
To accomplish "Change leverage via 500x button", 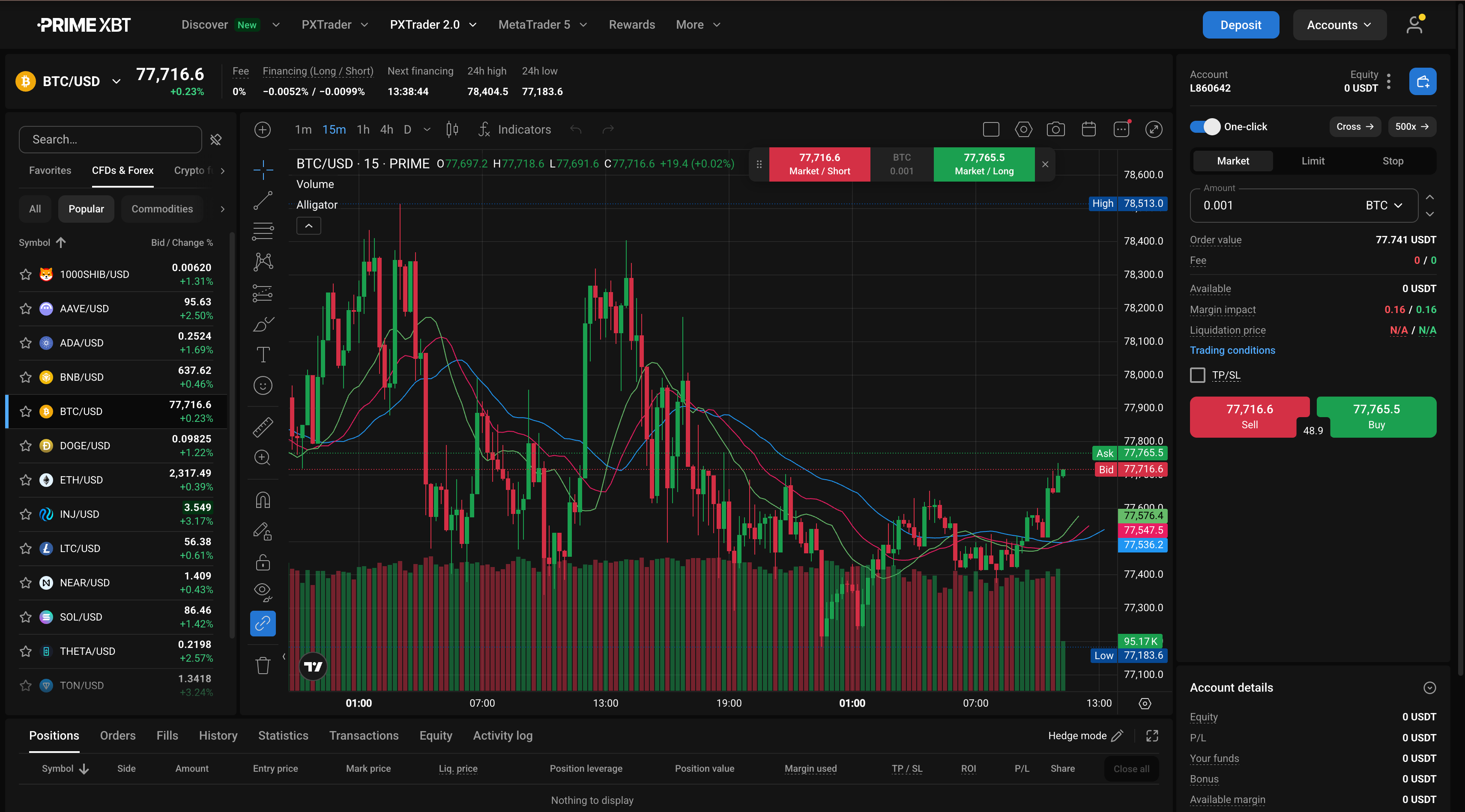I will coord(1411,126).
